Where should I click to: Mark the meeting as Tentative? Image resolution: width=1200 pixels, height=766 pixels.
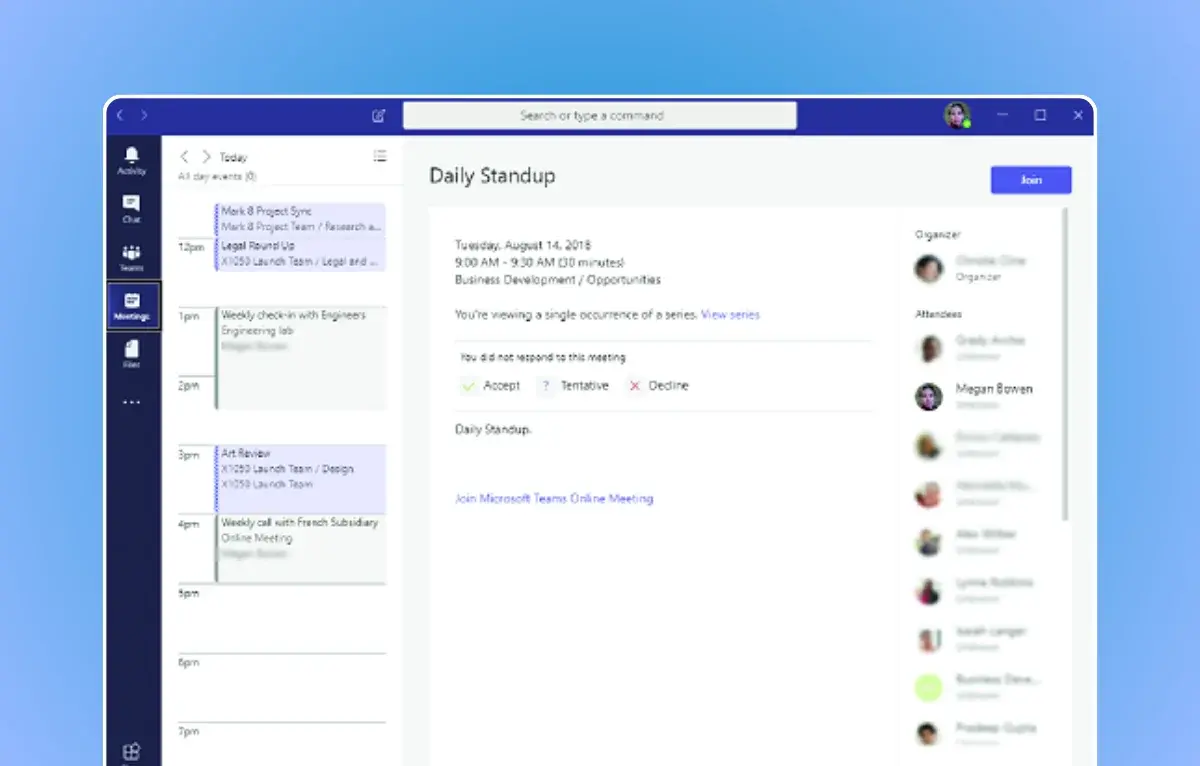pos(574,385)
